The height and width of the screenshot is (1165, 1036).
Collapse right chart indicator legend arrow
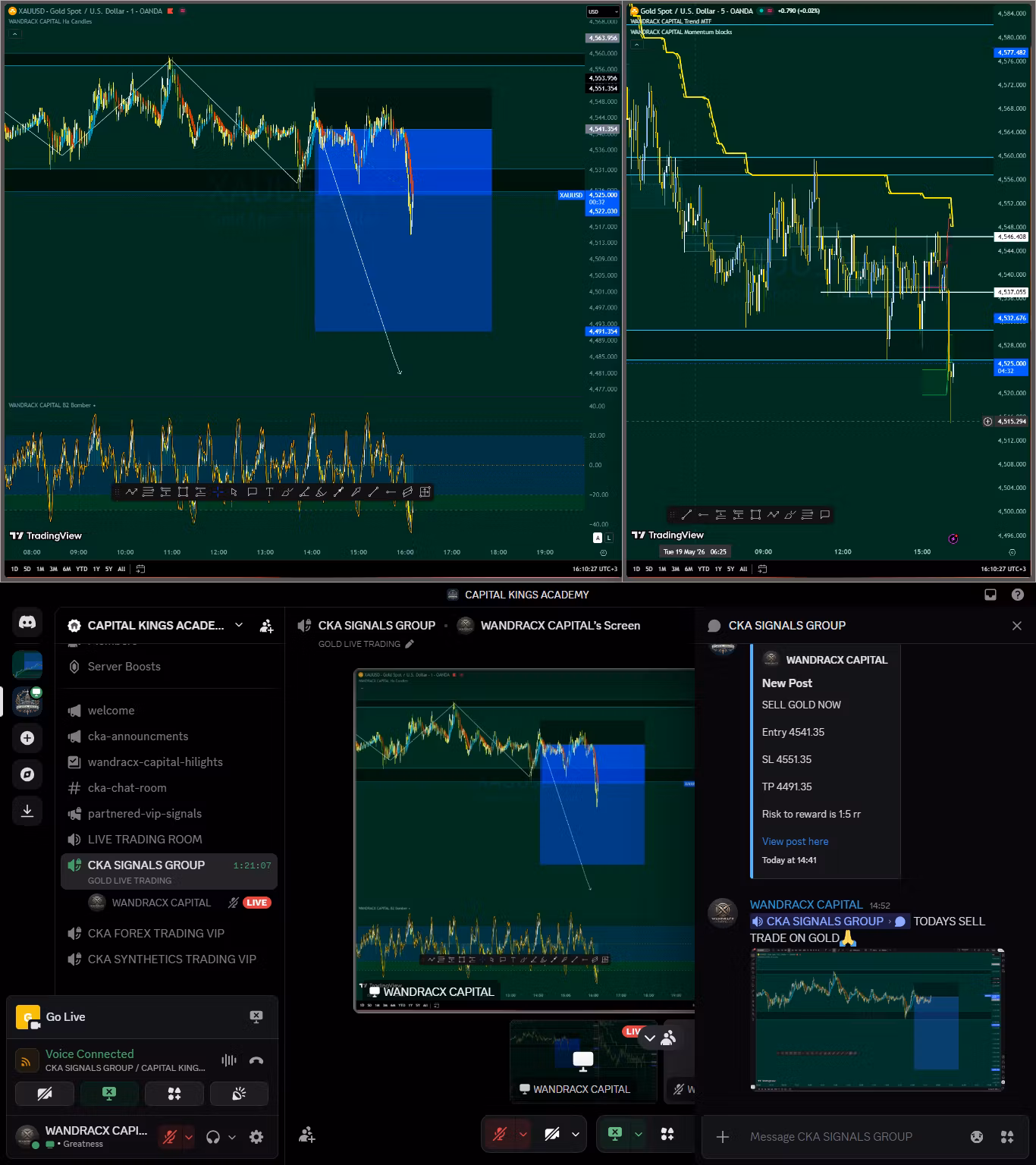(x=637, y=45)
